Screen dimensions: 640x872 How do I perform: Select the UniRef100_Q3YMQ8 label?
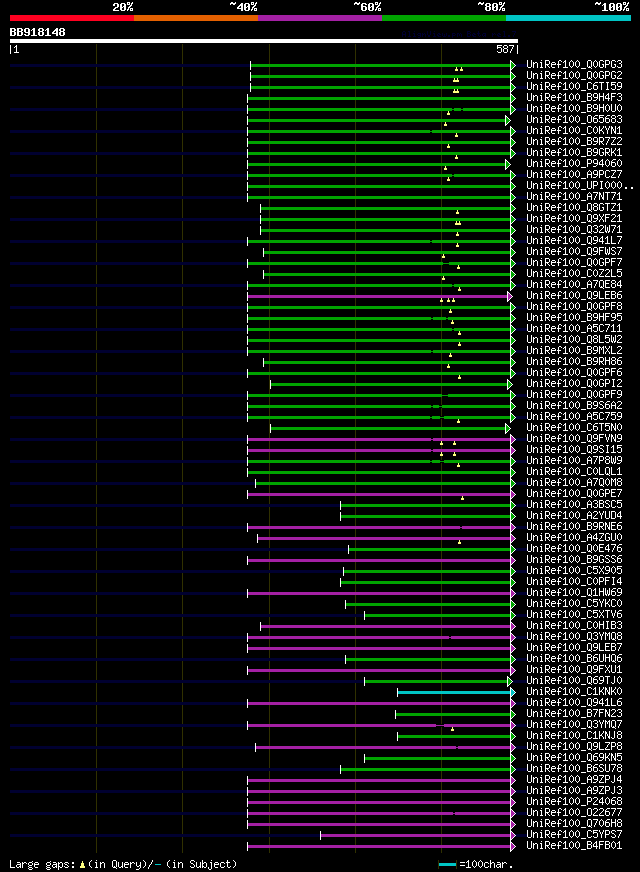574,637
